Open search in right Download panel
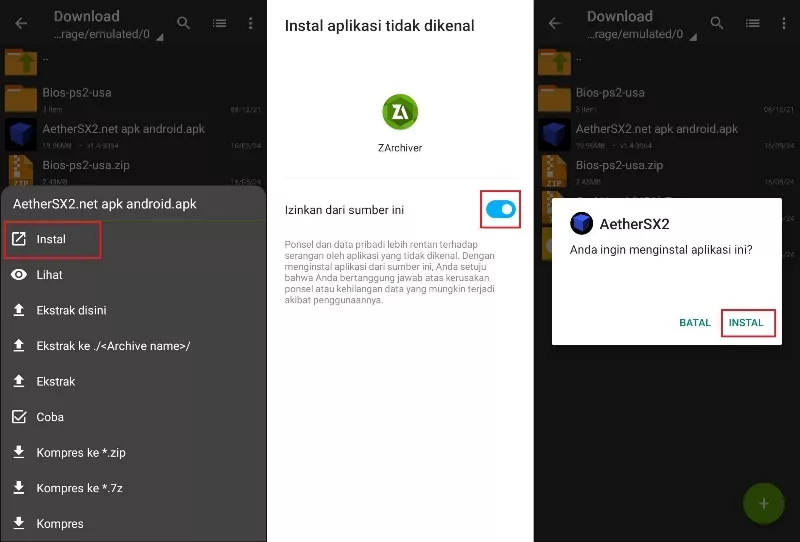 717,23
